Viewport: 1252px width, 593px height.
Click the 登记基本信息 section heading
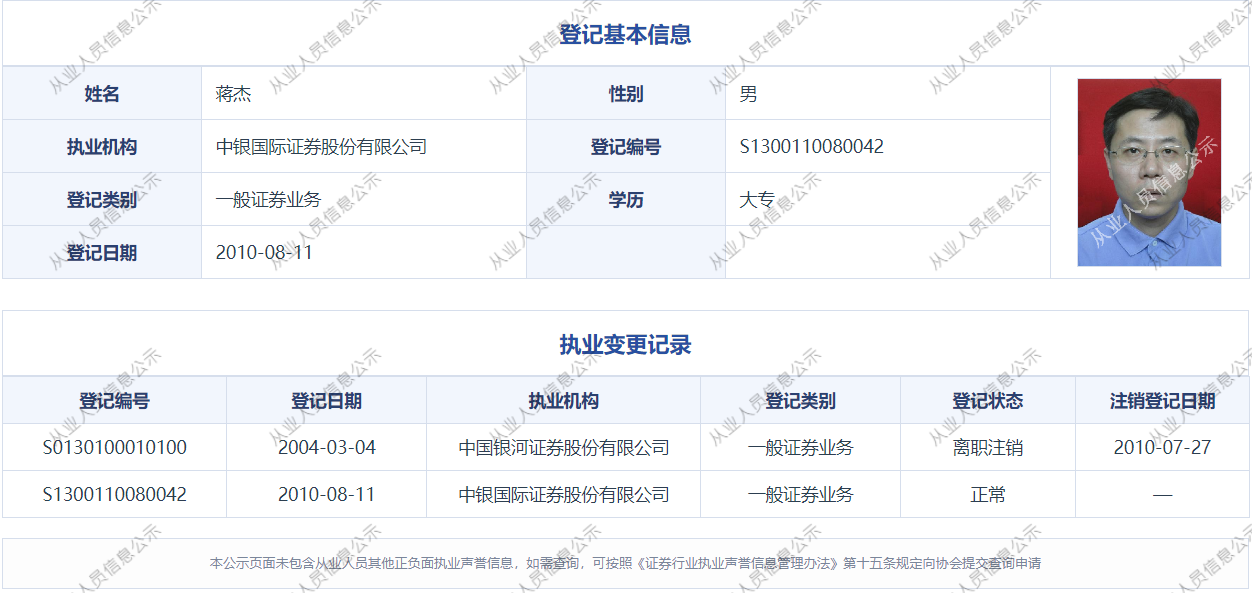coord(625,35)
